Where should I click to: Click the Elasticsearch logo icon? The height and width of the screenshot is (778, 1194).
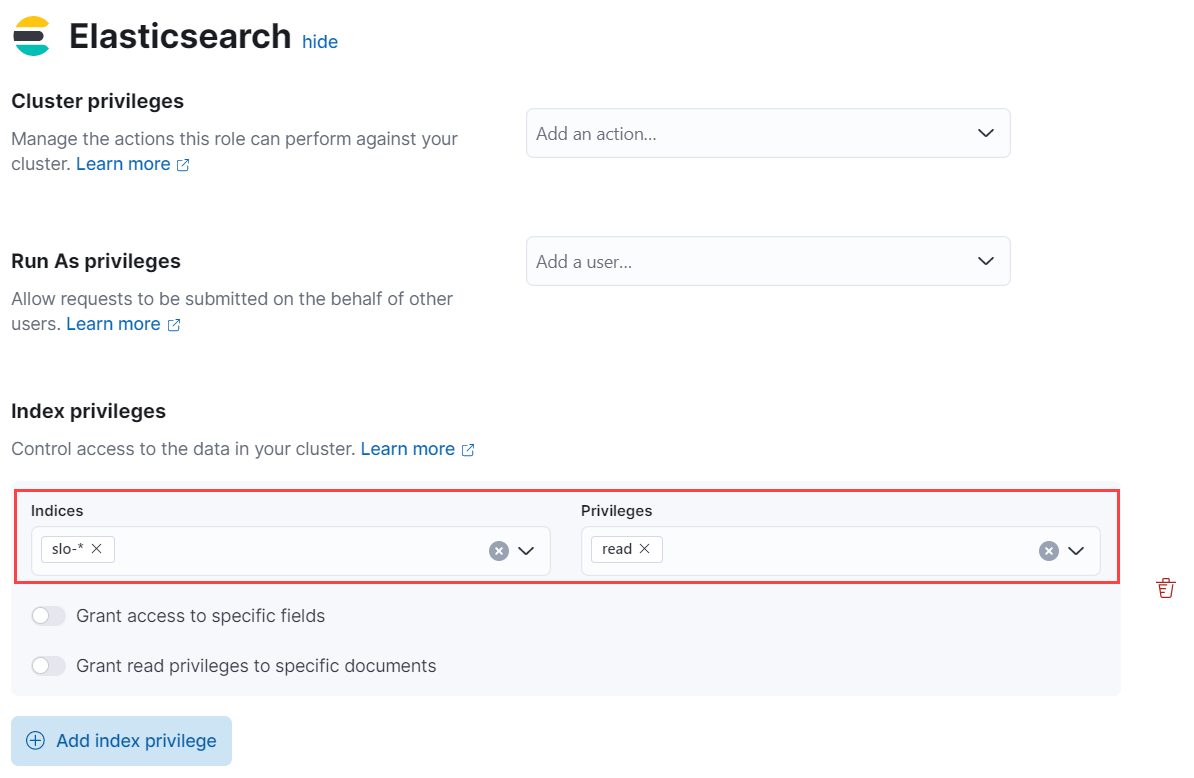point(31,36)
